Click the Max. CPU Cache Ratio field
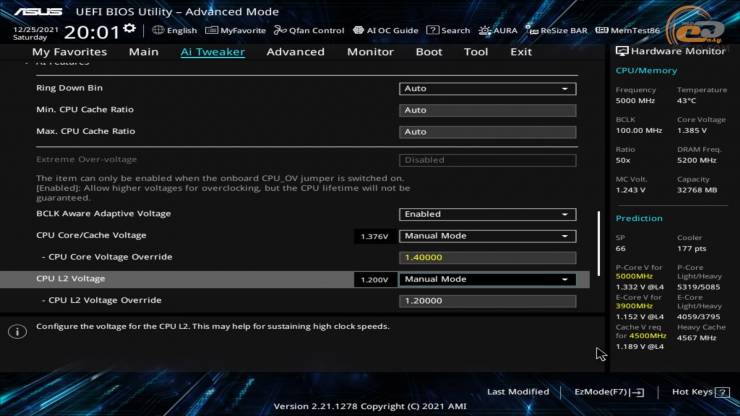This screenshot has width=740, height=416. [x=488, y=132]
